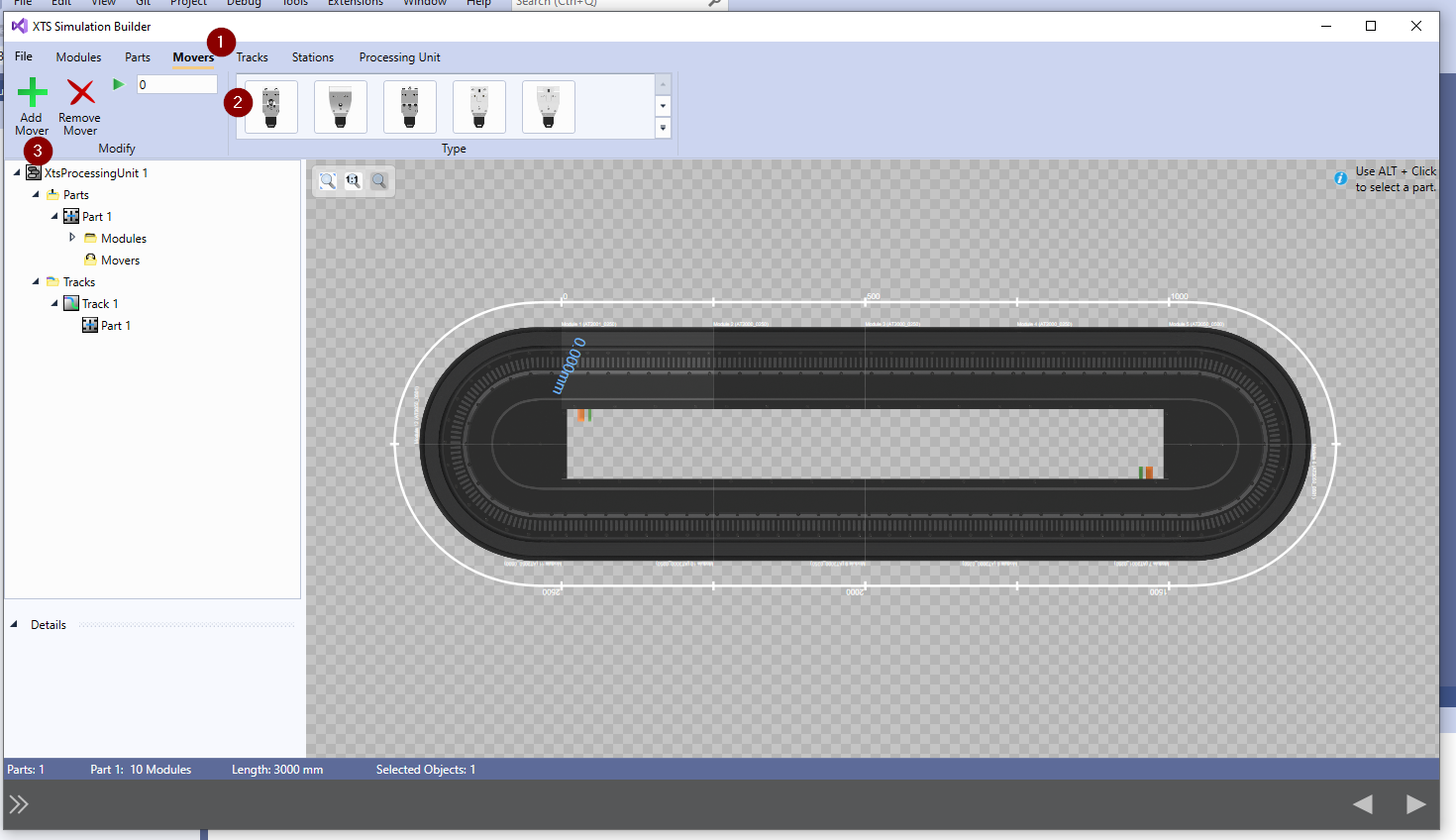
Task: Select the Movers ribbon tab
Action: click(x=193, y=57)
